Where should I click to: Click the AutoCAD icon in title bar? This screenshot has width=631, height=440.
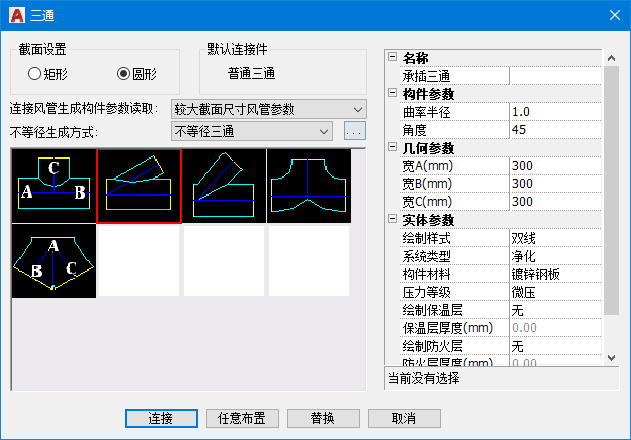click(x=16, y=15)
